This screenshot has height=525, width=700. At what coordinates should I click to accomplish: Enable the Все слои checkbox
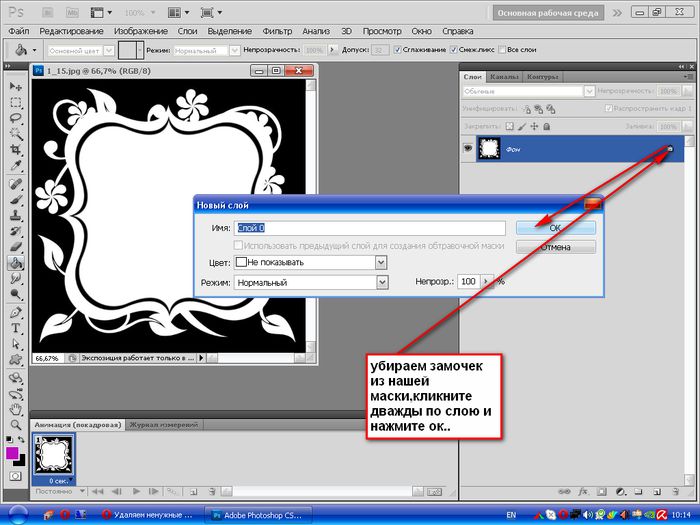(503, 49)
